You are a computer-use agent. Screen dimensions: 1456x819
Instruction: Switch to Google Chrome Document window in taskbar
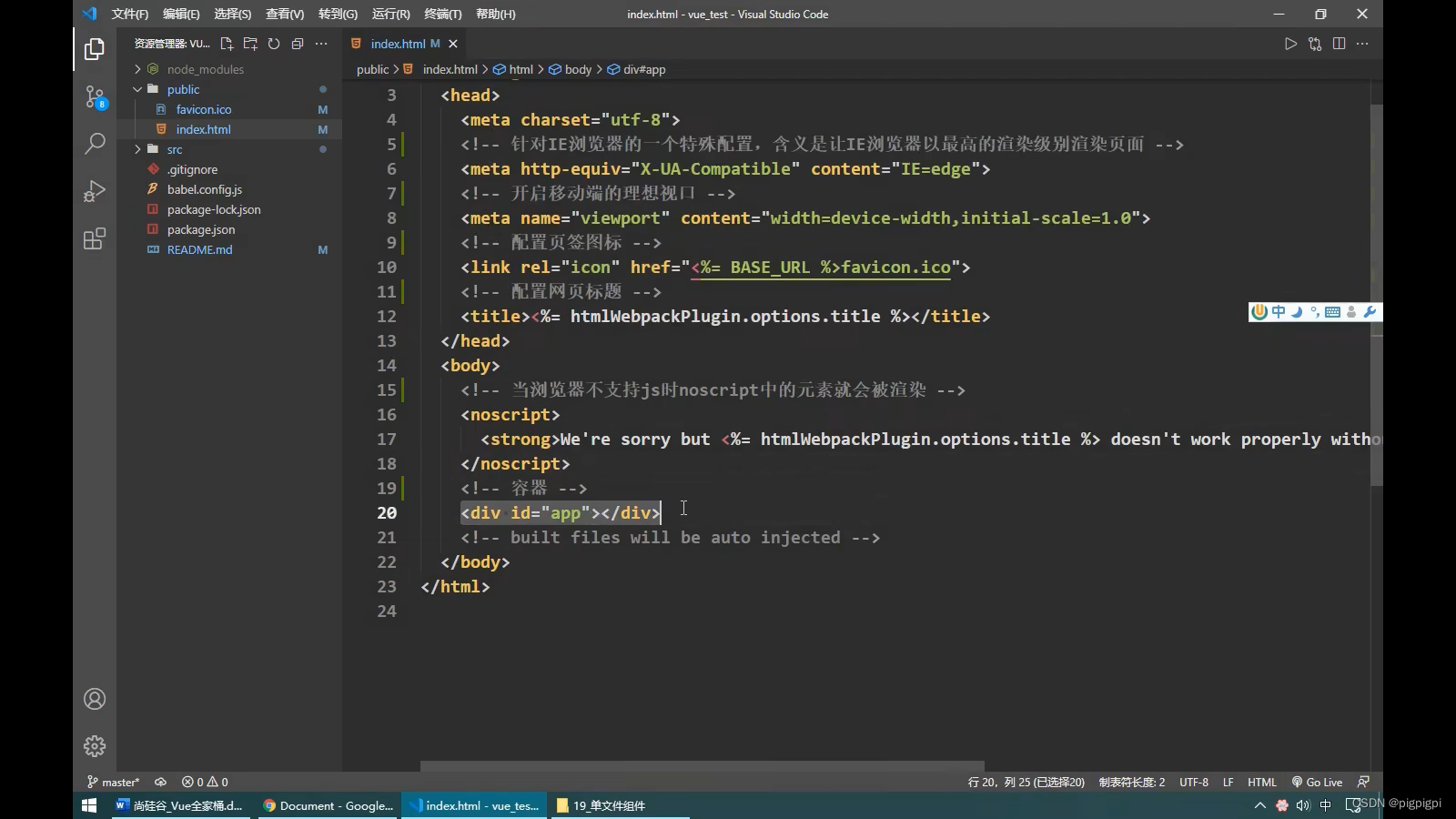(329, 805)
